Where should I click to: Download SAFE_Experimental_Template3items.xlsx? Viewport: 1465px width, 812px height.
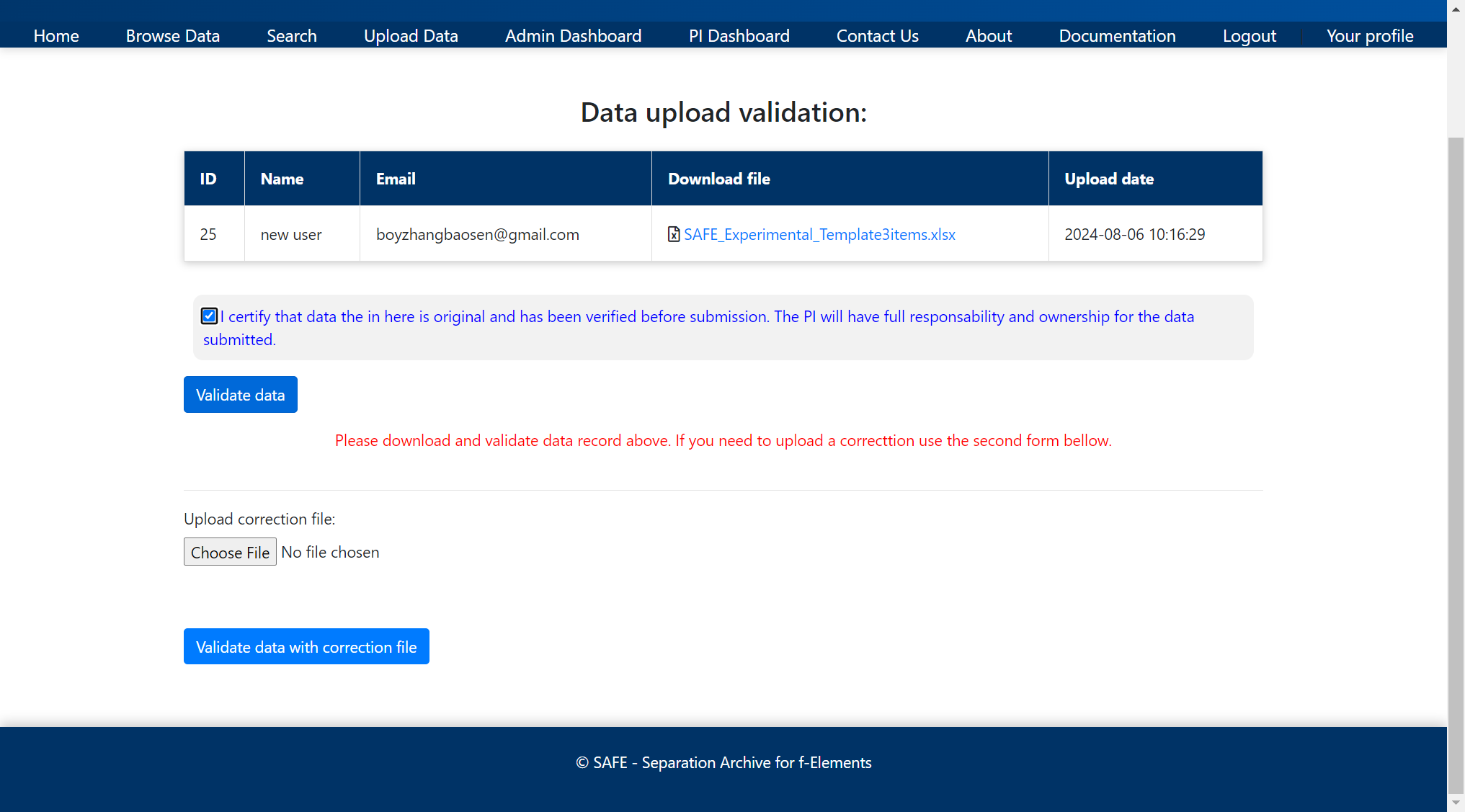point(819,234)
